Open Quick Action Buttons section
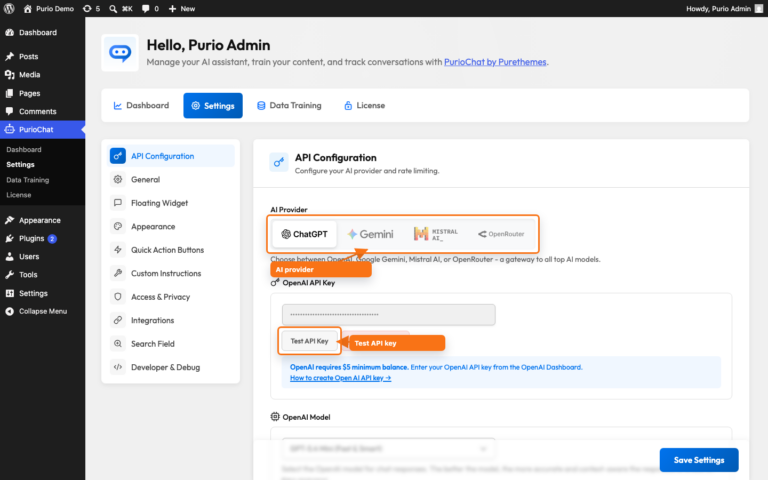The height and width of the screenshot is (480, 768). coord(170,250)
